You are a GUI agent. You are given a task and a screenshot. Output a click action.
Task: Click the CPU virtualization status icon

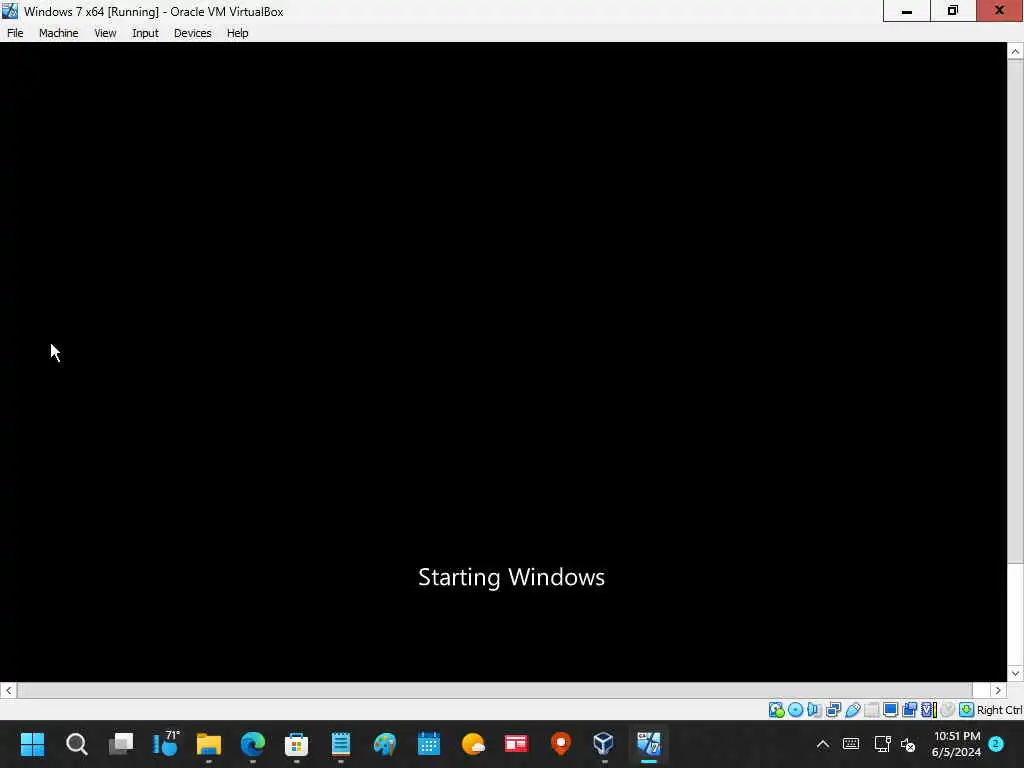[929, 710]
